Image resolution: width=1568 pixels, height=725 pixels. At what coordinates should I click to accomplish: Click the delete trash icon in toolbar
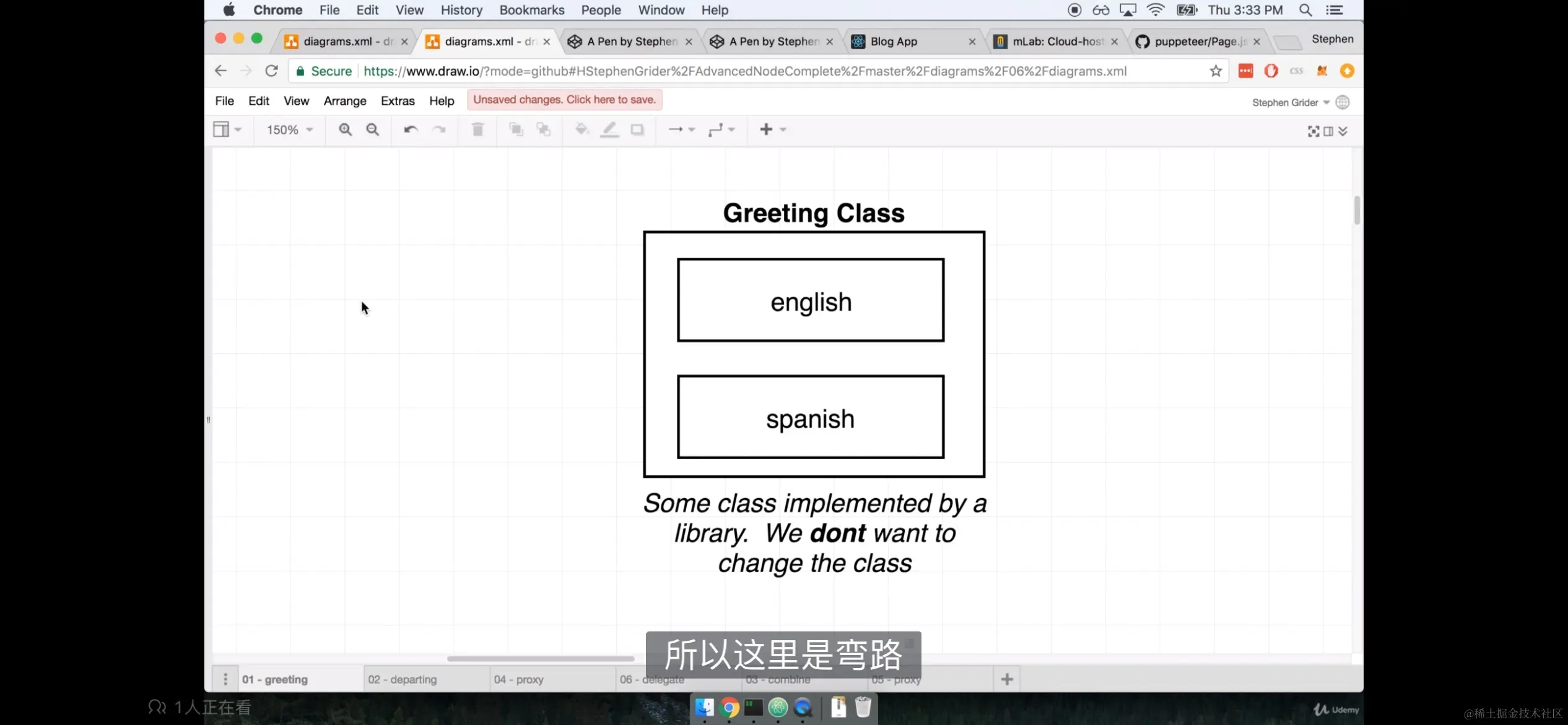(477, 130)
